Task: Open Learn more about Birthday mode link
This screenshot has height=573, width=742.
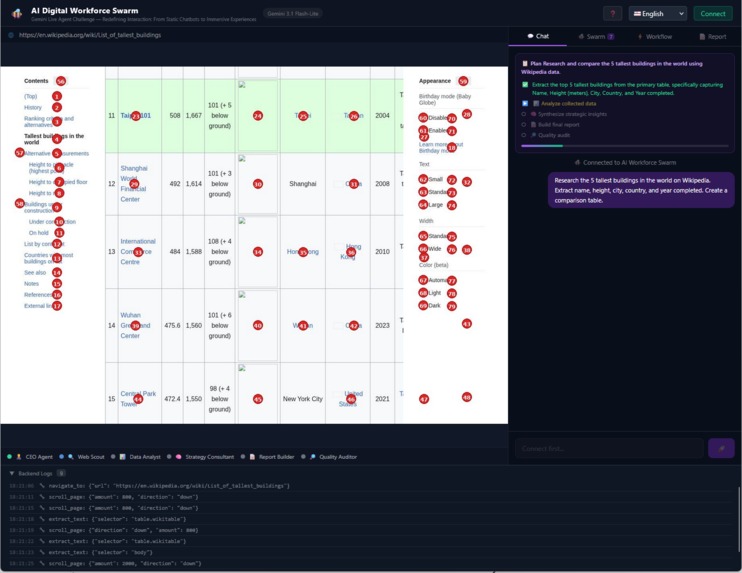Action: (441, 147)
